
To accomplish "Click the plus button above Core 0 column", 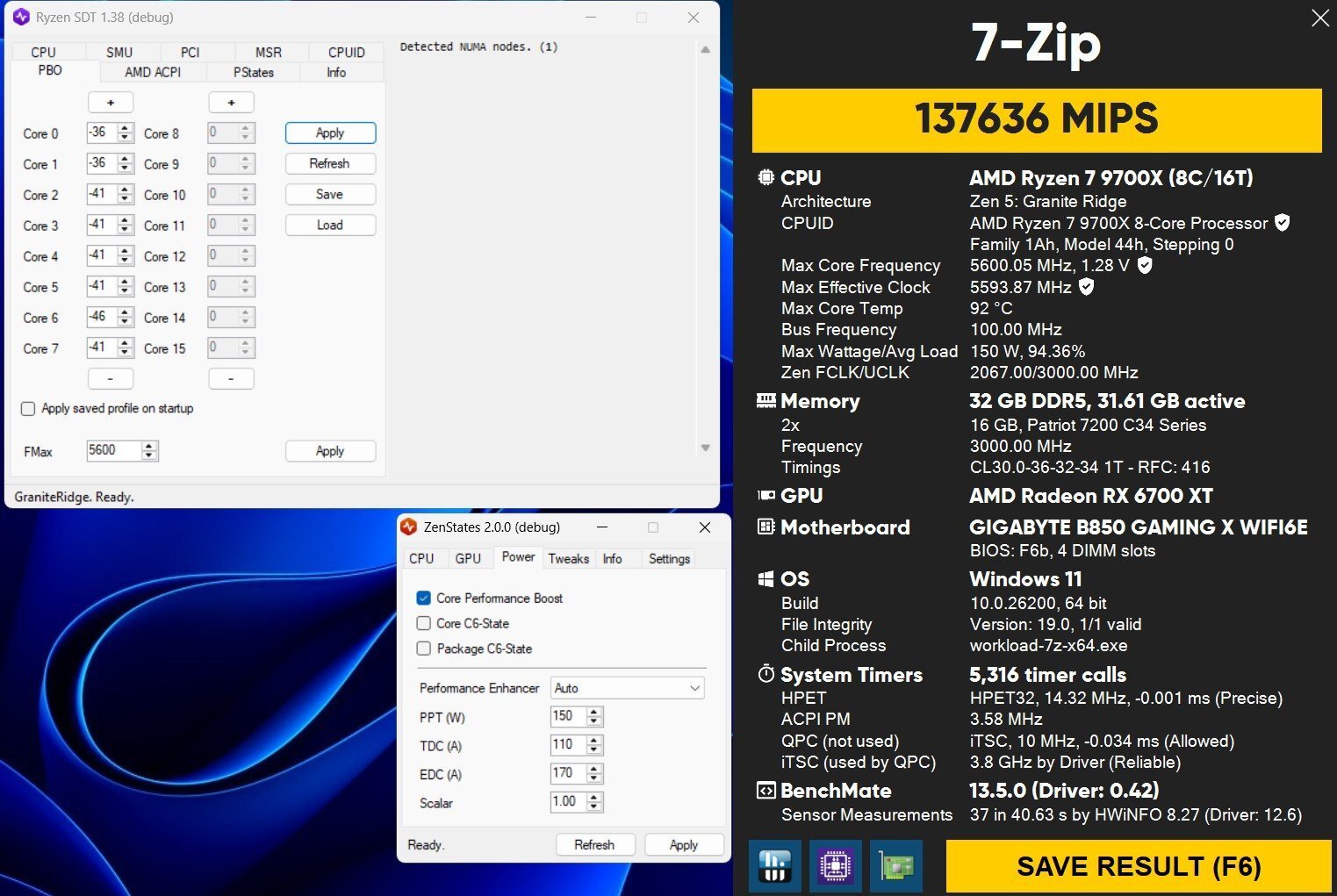I will point(111,103).
